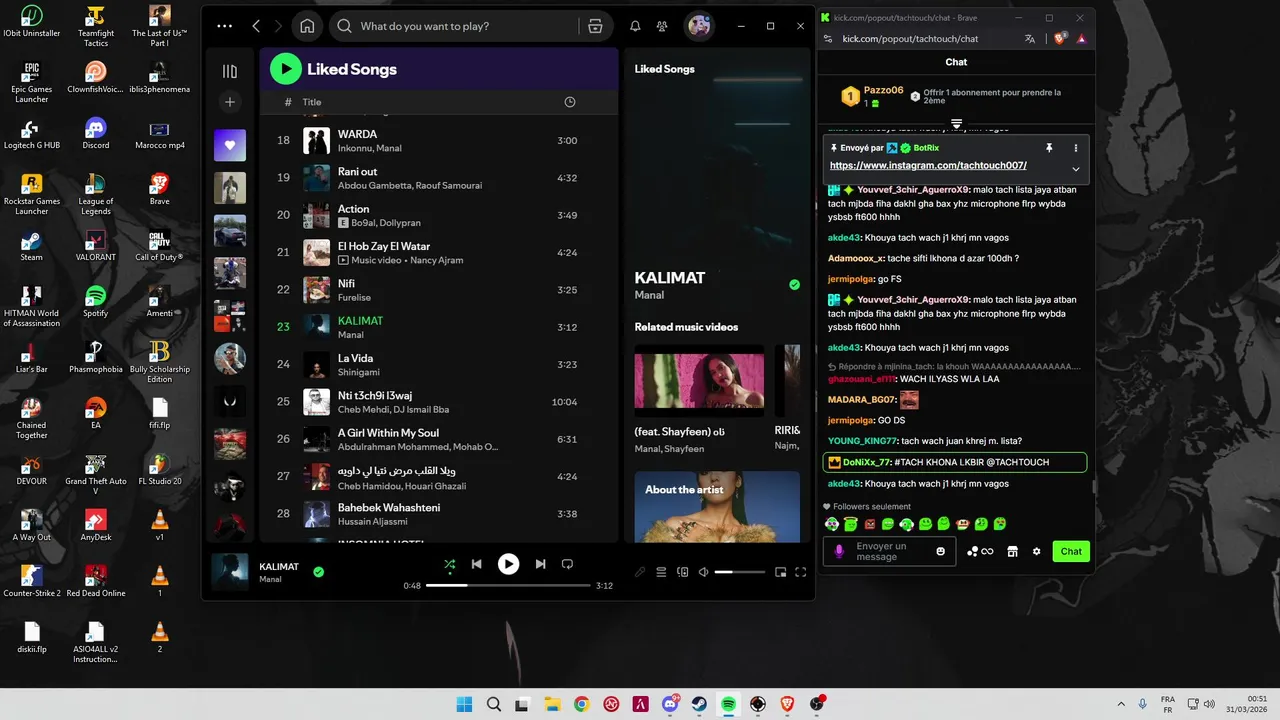Image resolution: width=1280 pixels, height=720 pixels.
Task: Open related music video feat. Shayfeen thumbnail
Action: pos(699,380)
